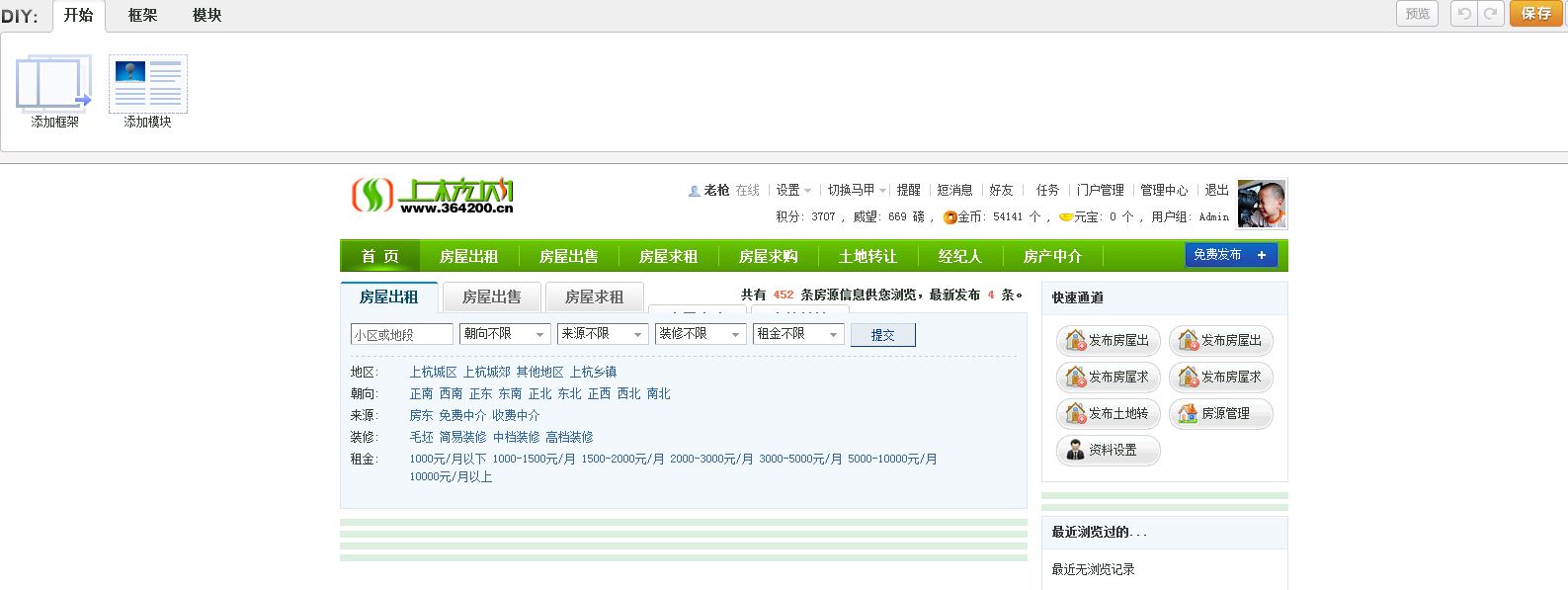Screen dimensions: 1568x590
Task: Click the 免费发布 button
Action: click(1231, 255)
